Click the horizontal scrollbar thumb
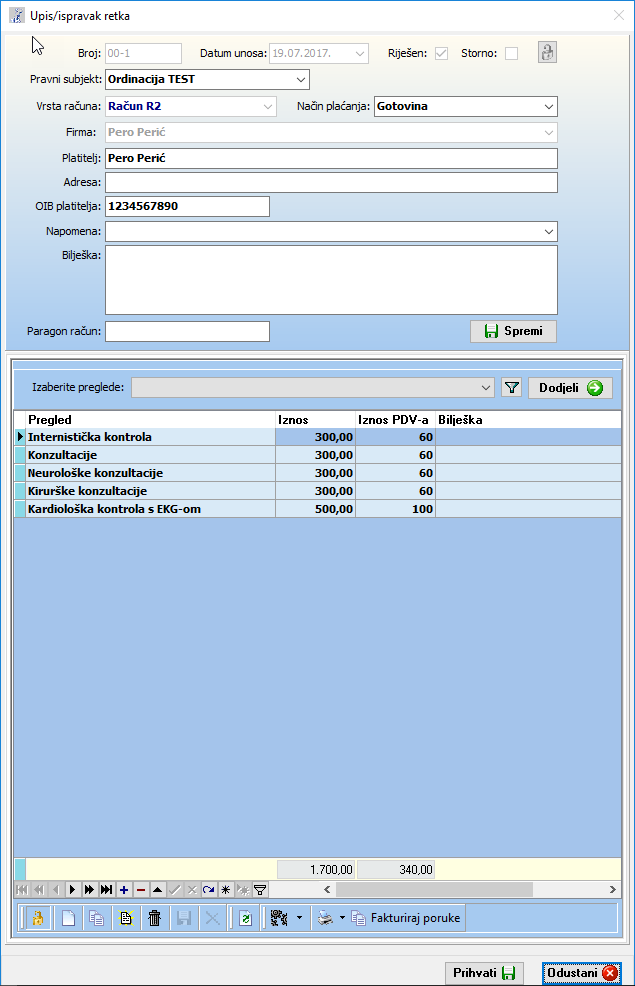The width and height of the screenshot is (635, 986). click(434, 889)
